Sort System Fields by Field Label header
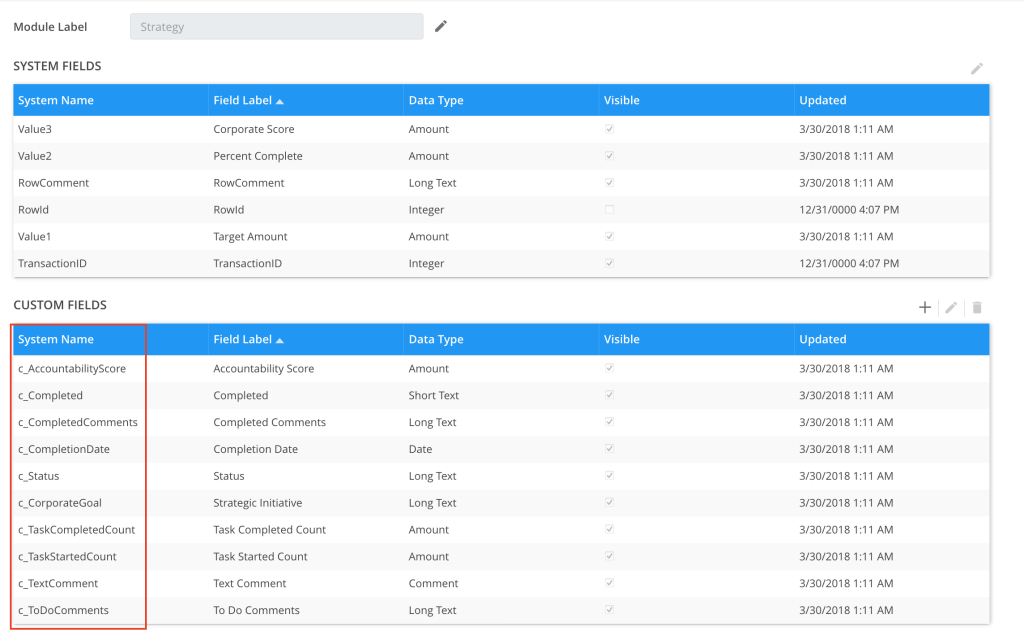This screenshot has height=640, width=1024. click(x=247, y=100)
